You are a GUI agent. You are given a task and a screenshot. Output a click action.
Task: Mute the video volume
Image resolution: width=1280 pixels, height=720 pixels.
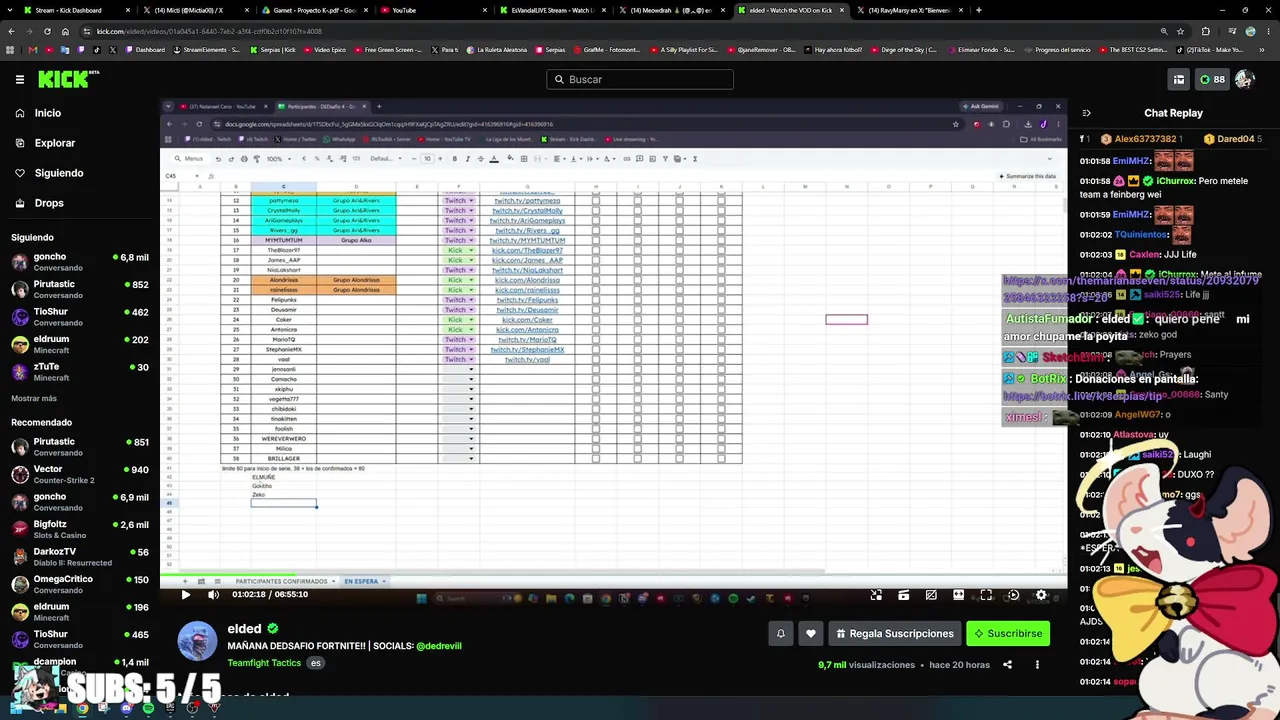click(213, 594)
